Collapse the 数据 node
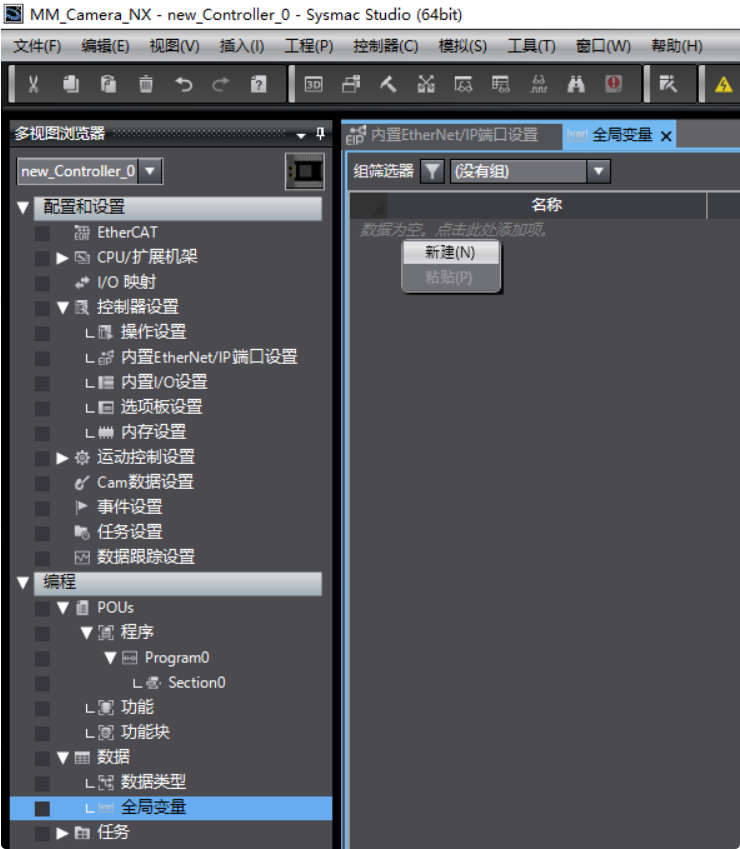 [x=62, y=757]
